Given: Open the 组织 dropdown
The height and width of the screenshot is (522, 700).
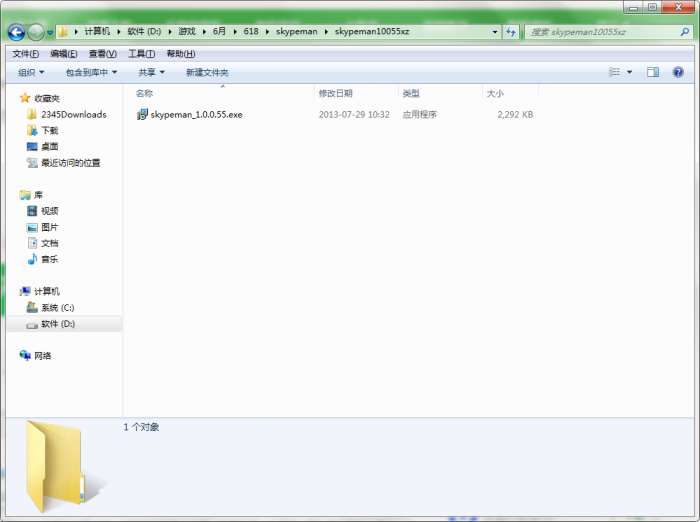Looking at the screenshot, I should (x=31, y=72).
